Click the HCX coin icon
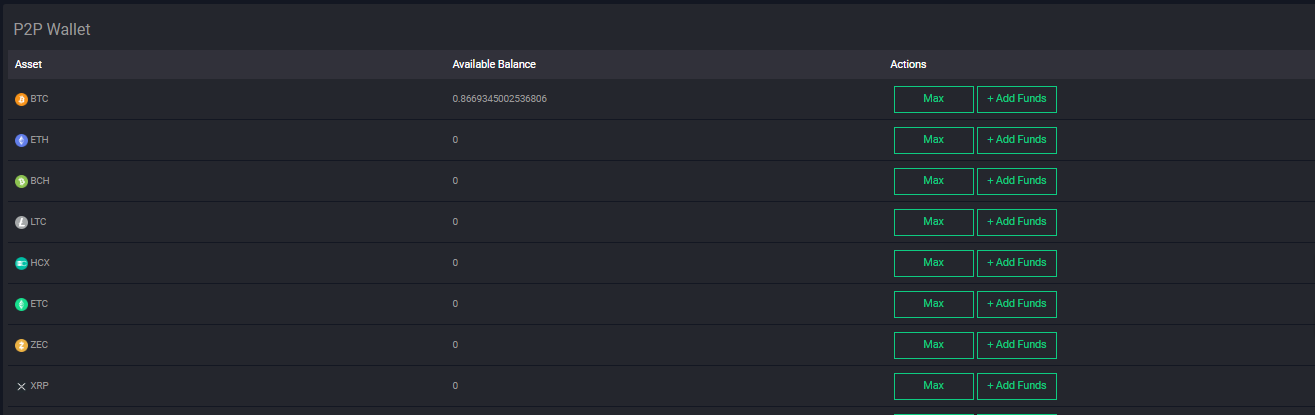The height and width of the screenshot is (415, 1315). (x=21, y=263)
